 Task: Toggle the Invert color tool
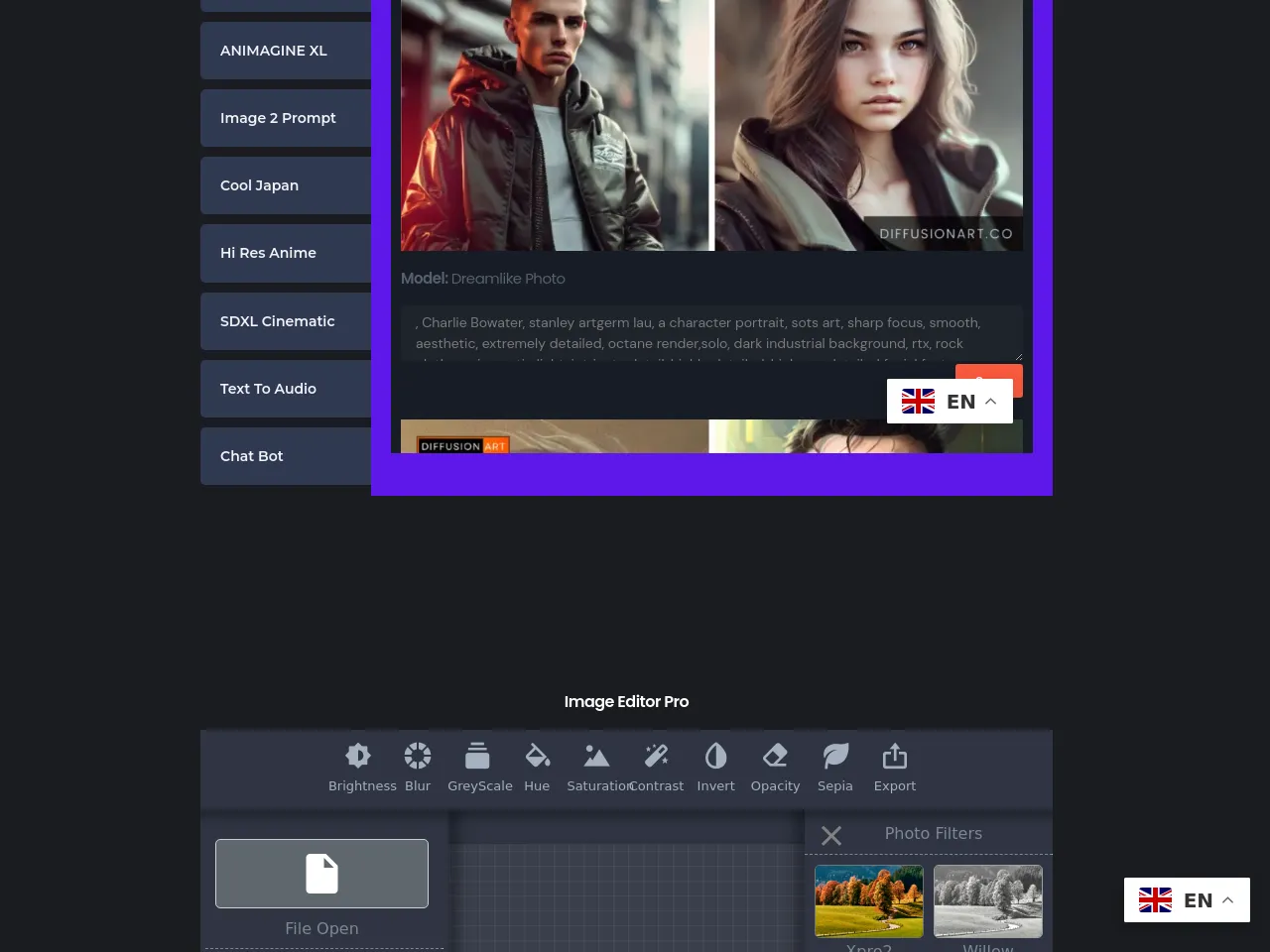point(715,757)
